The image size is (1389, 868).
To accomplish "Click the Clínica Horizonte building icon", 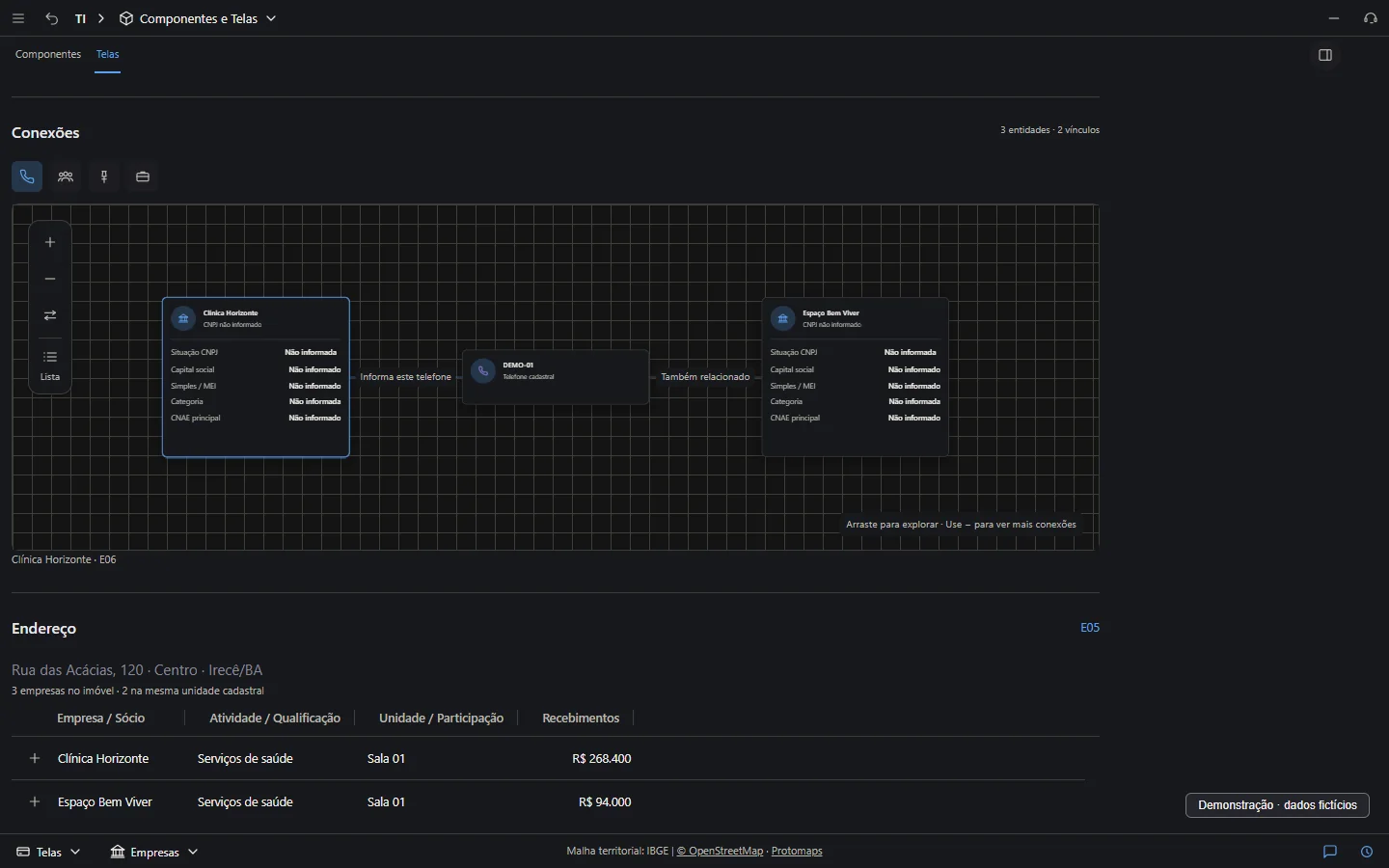I will tap(183, 318).
